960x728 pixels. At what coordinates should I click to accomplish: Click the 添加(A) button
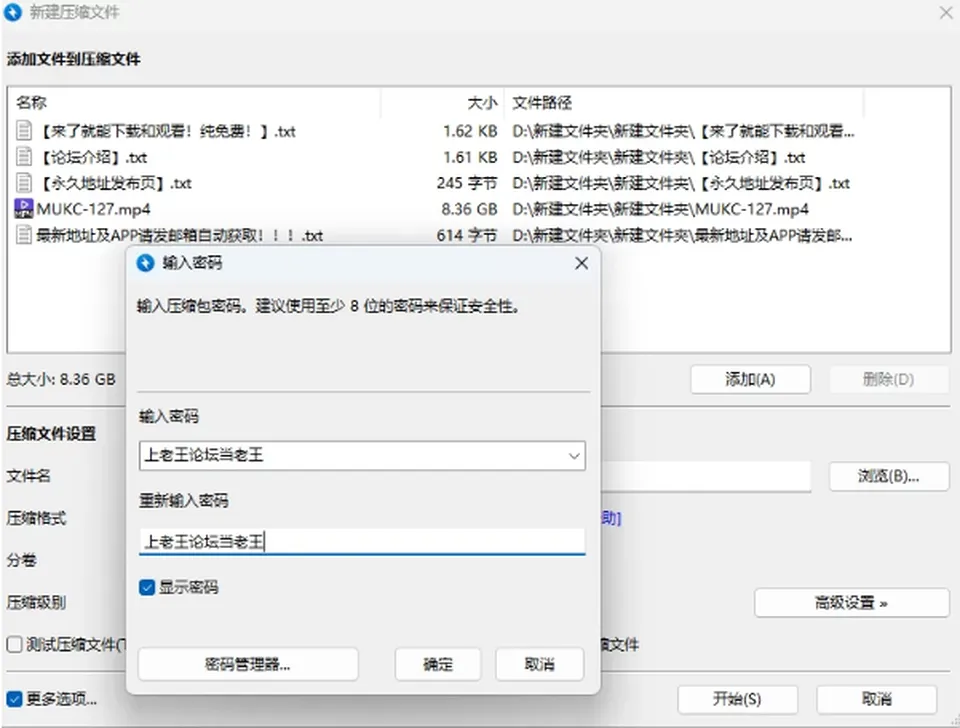(x=751, y=380)
